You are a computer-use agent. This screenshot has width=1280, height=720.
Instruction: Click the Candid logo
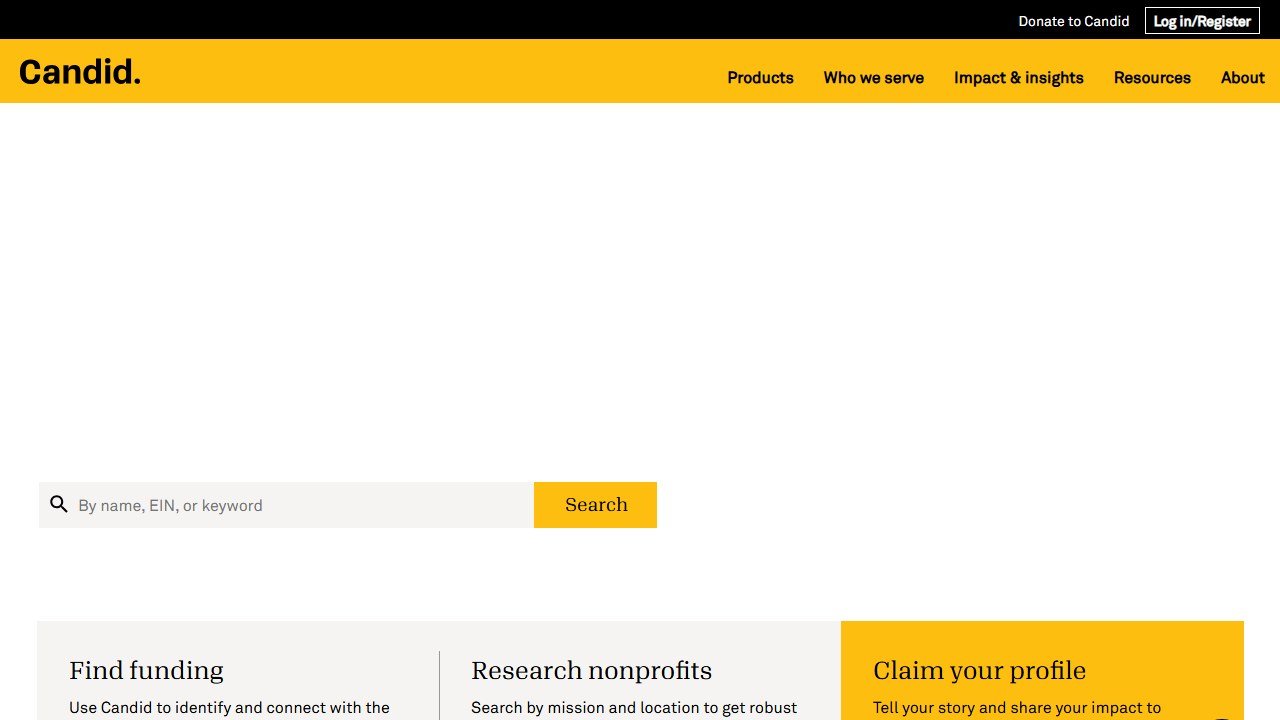tap(80, 72)
